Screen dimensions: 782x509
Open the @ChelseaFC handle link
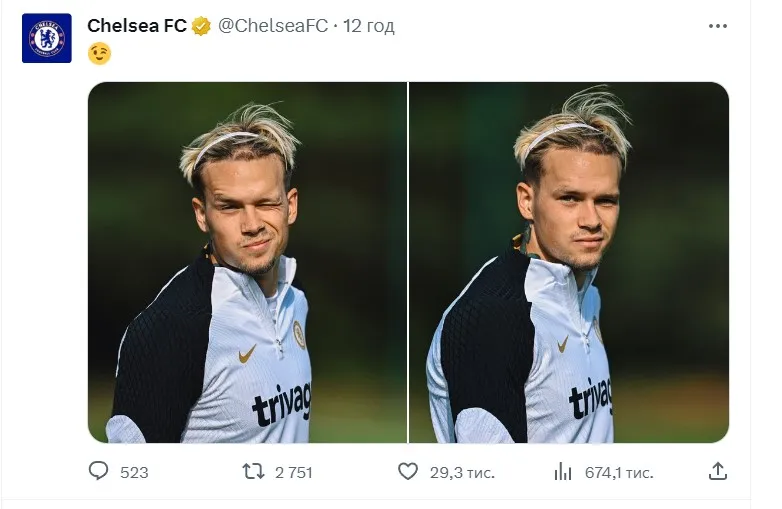click(272, 26)
